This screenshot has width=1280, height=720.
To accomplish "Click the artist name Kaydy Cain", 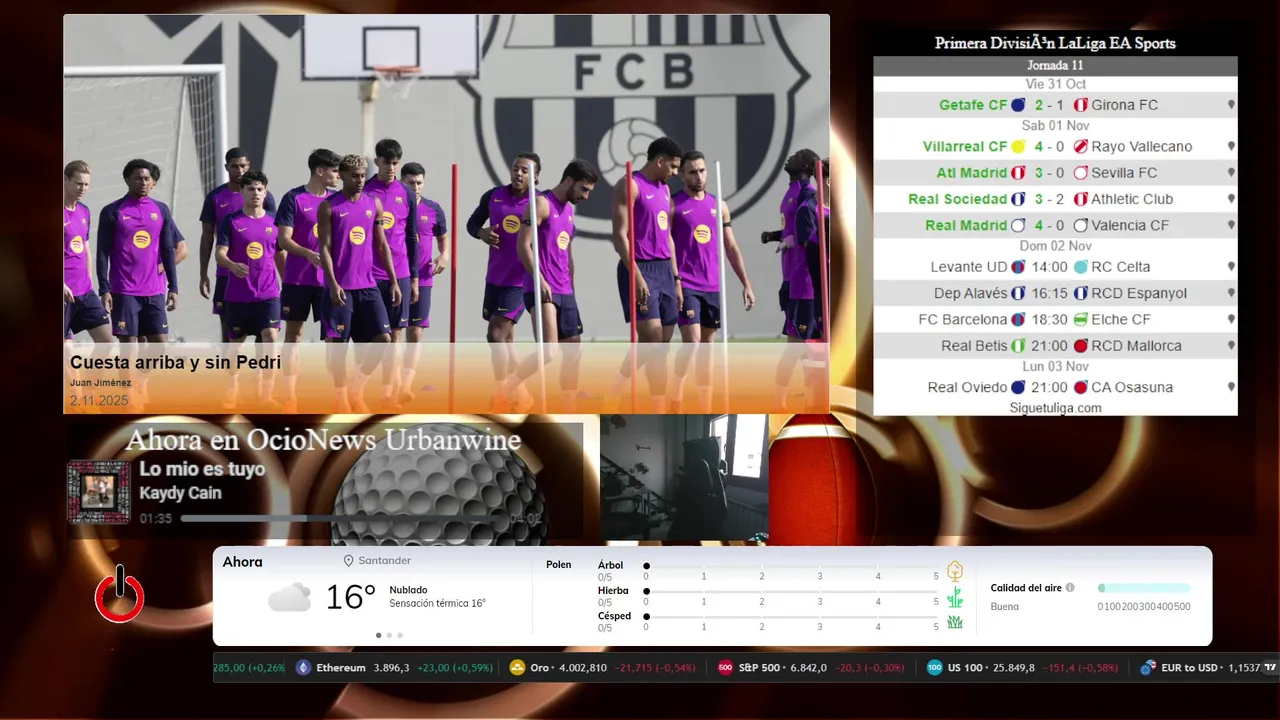I will click(180, 493).
